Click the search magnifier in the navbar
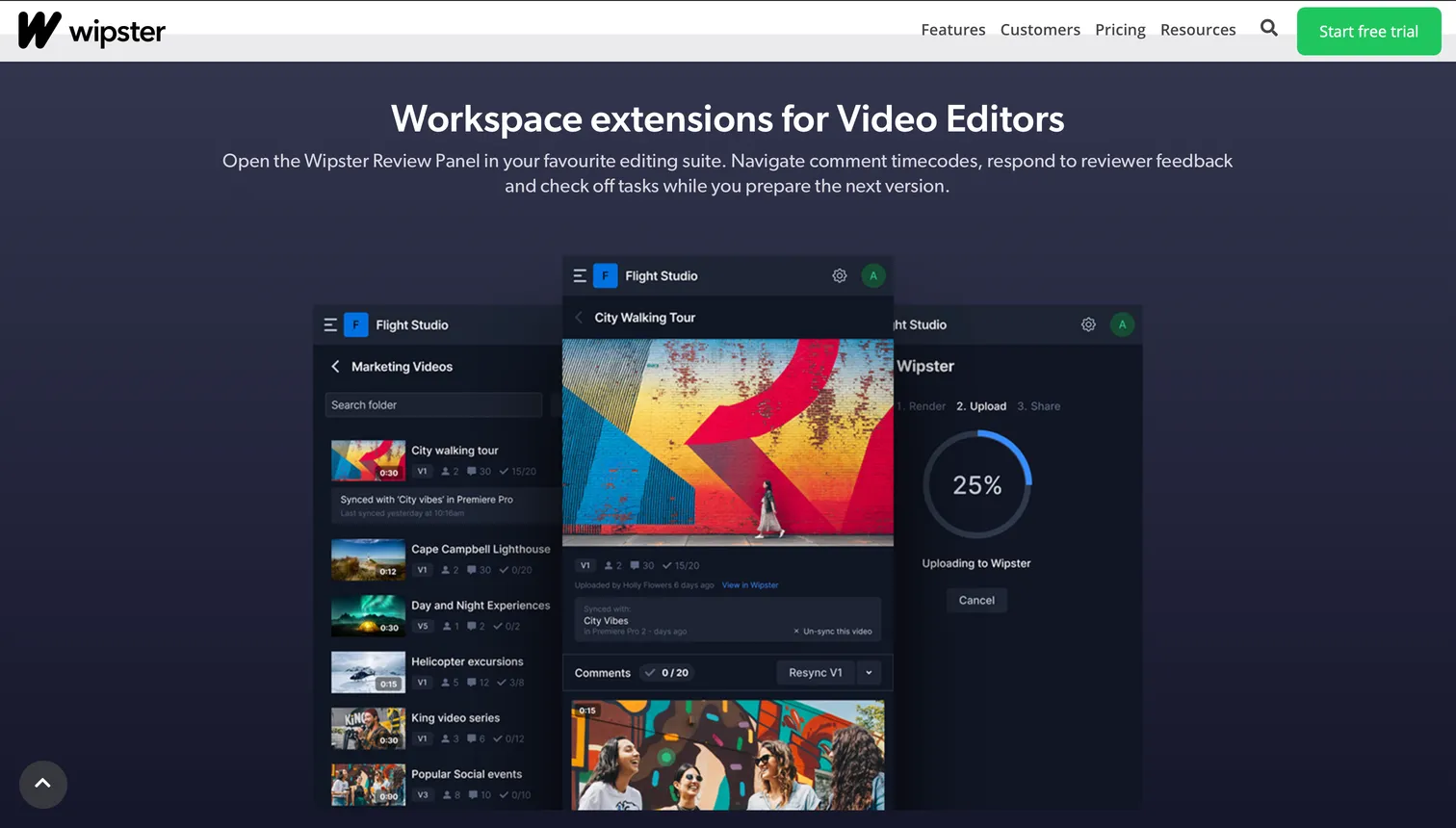Image resolution: width=1456 pixels, height=828 pixels. pyautogui.click(x=1268, y=29)
